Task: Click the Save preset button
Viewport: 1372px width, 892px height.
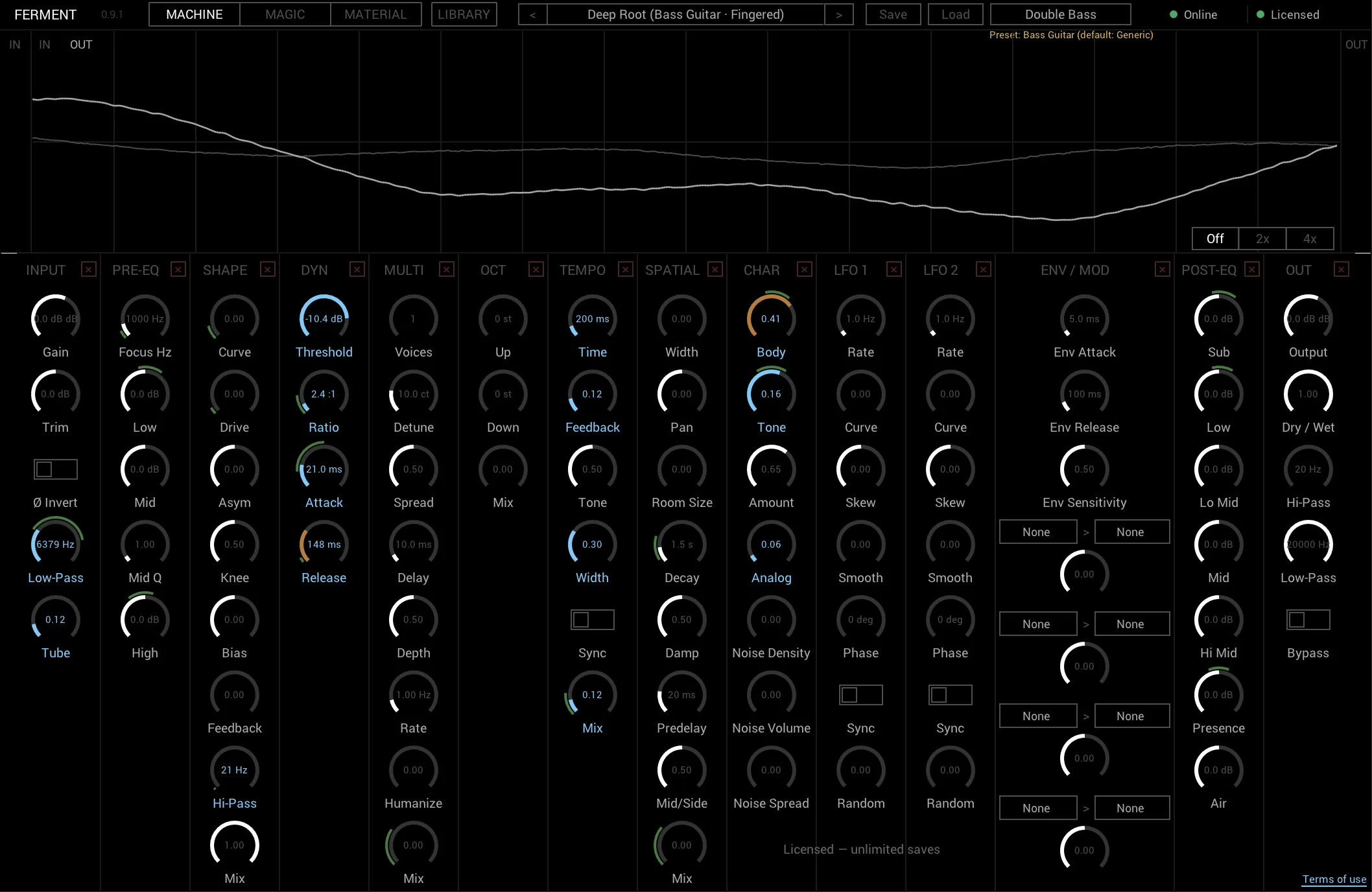Action: [893, 14]
